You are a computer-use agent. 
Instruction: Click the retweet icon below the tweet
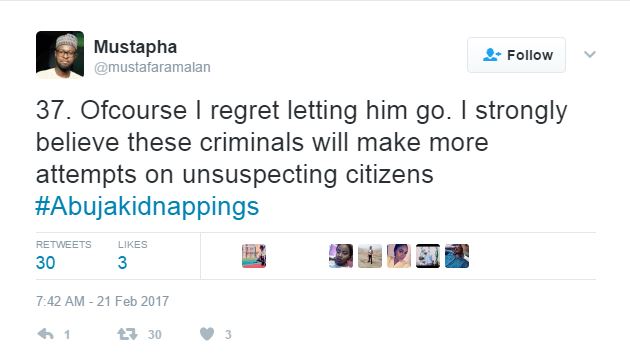point(127,334)
